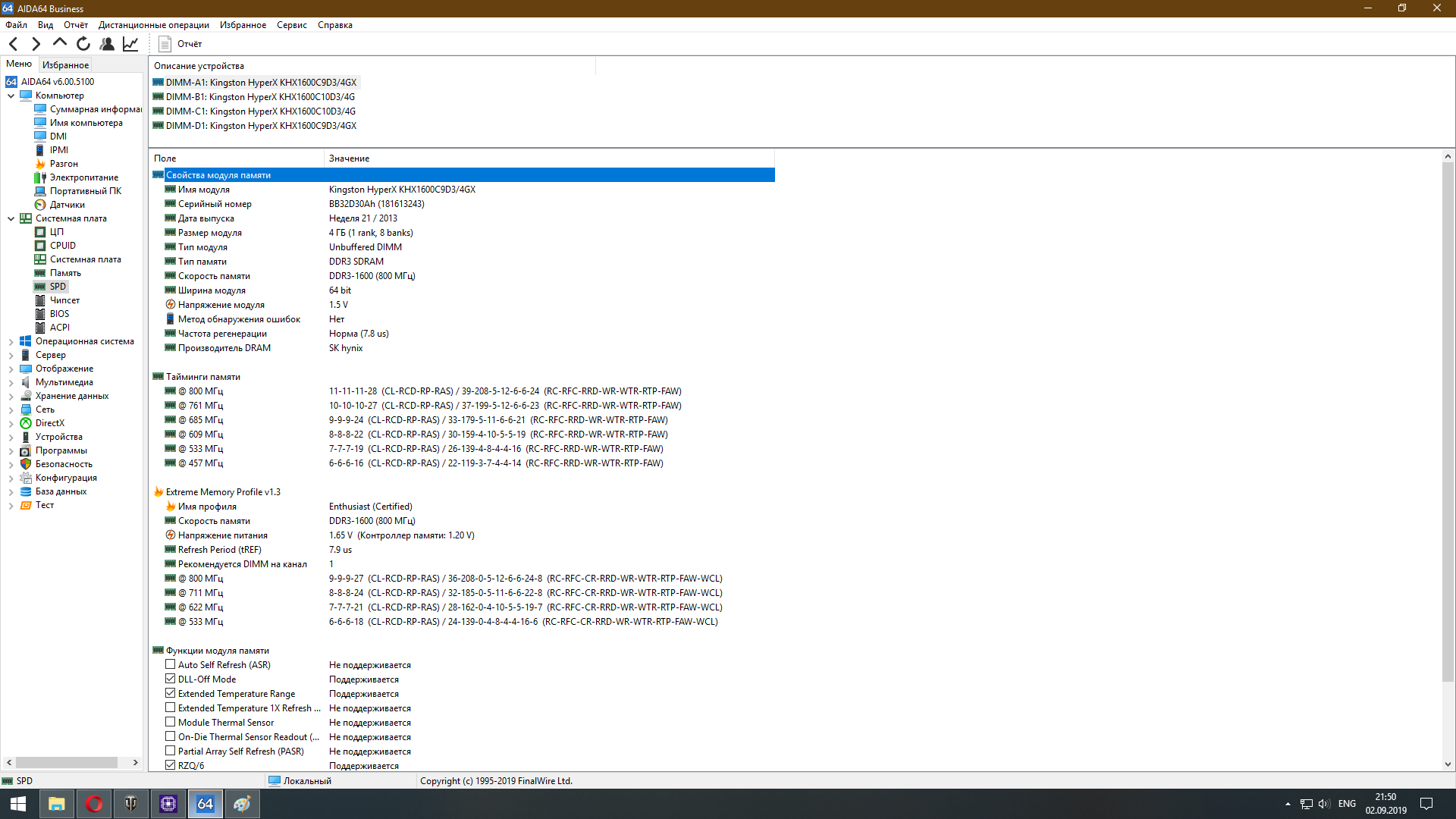Image resolution: width=1456 pixels, height=819 pixels.
Task: Expand the Операционная система tree node
Action: point(11,342)
